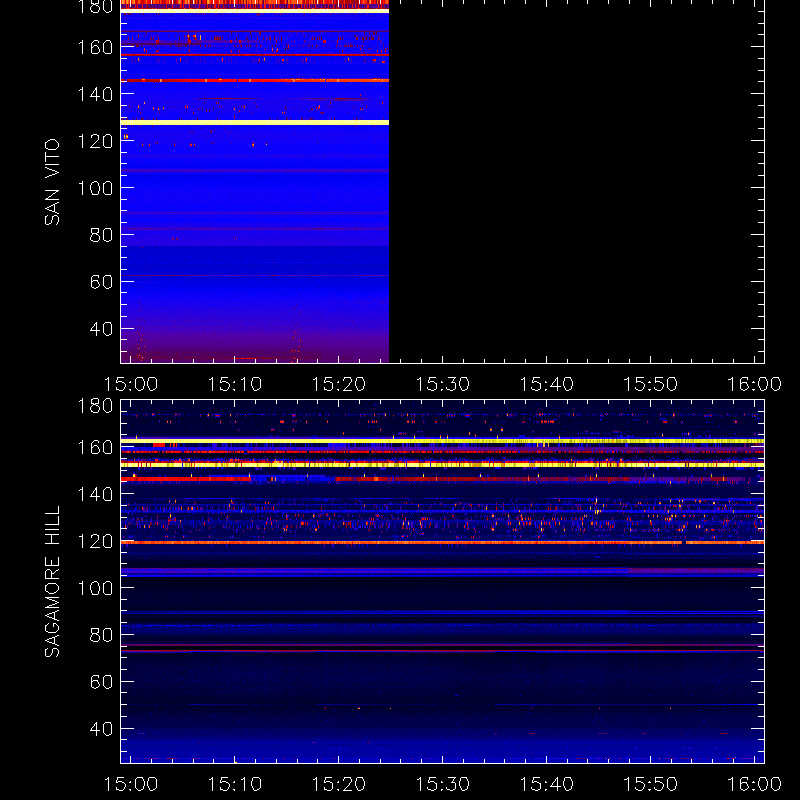Image resolution: width=800 pixels, height=800 pixels.
Task: Choose 15:00 time label under Sagamore Hill plot
Action: tap(131, 784)
